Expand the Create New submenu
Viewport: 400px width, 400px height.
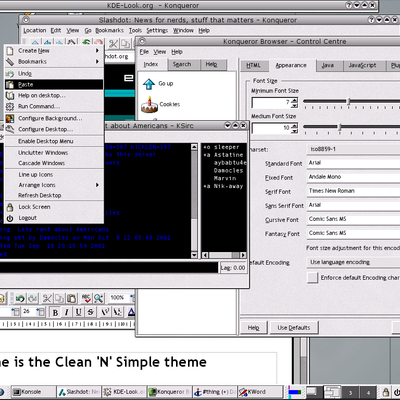[54, 51]
